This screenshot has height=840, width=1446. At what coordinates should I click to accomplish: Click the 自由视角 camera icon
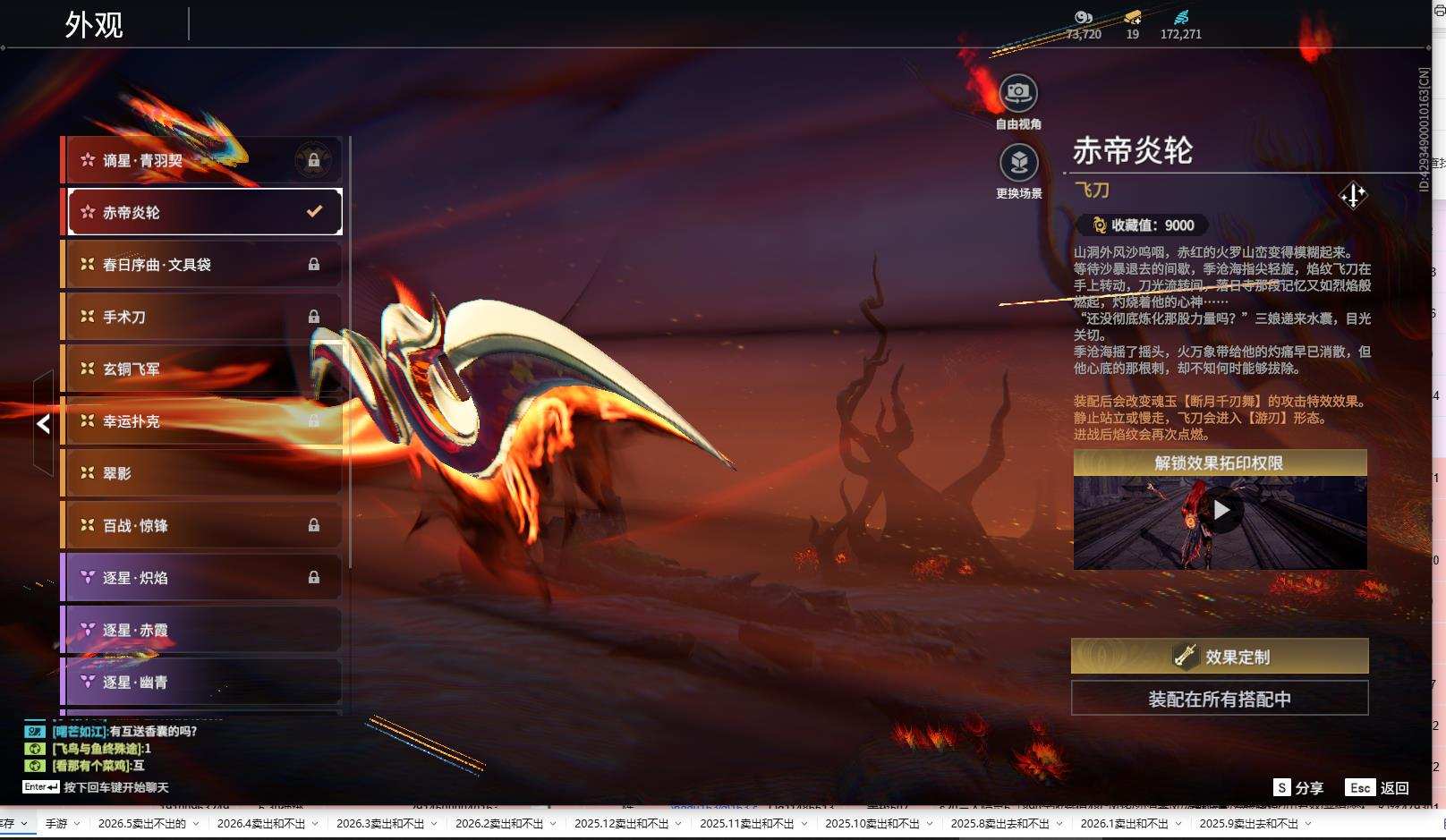[x=1018, y=92]
